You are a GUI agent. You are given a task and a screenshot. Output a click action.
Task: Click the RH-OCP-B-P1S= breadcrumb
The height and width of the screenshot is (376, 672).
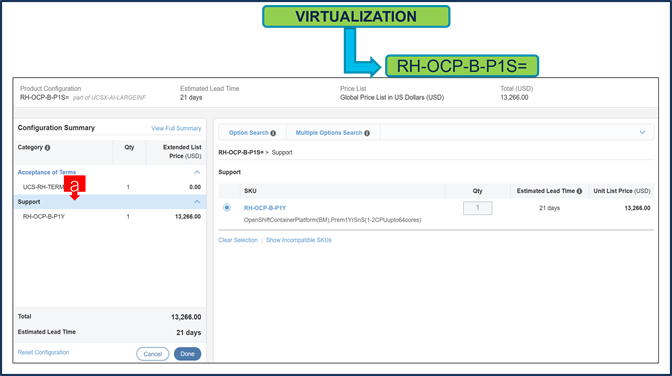point(241,153)
